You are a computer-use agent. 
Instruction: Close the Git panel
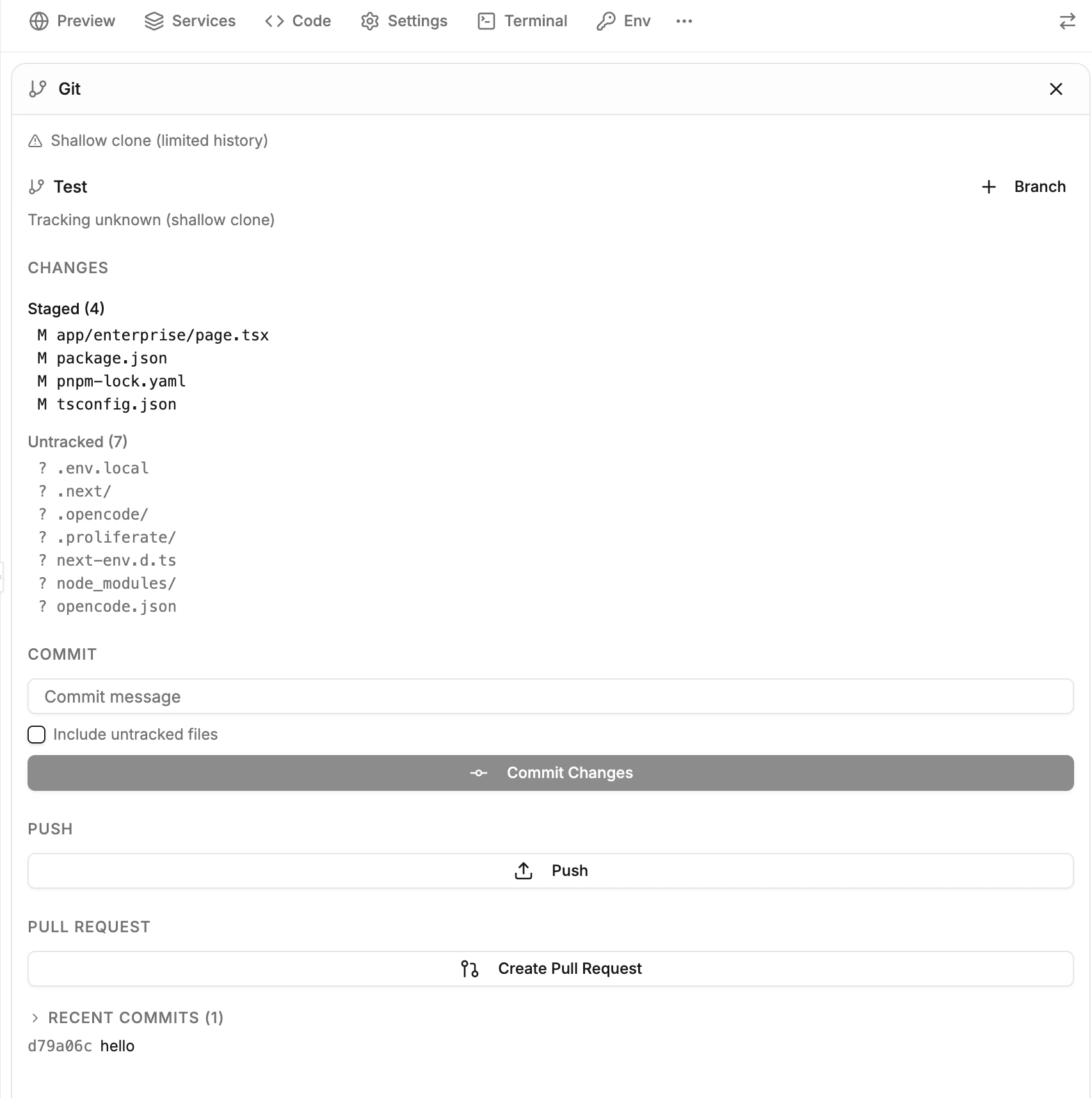click(x=1056, y=89)
